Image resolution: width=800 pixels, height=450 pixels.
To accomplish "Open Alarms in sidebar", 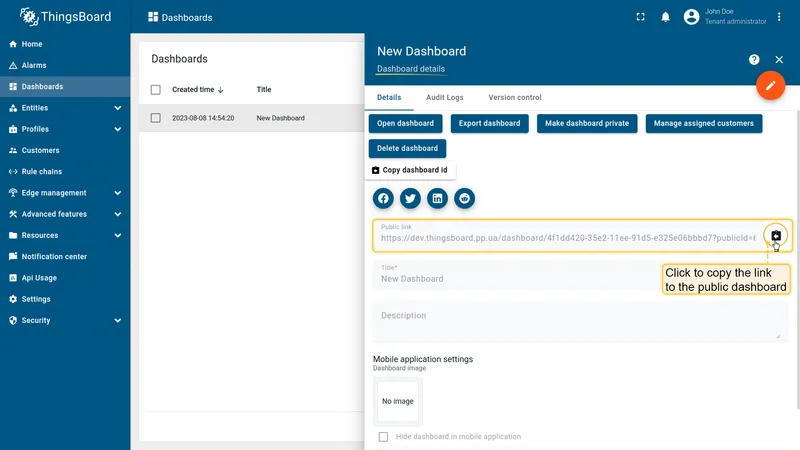I will (x=65, y=65).
